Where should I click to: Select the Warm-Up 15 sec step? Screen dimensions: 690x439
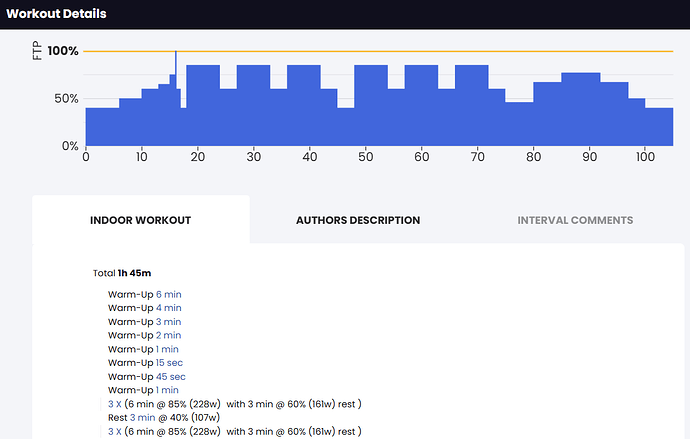pyautogui.click(x=146, y=363)
